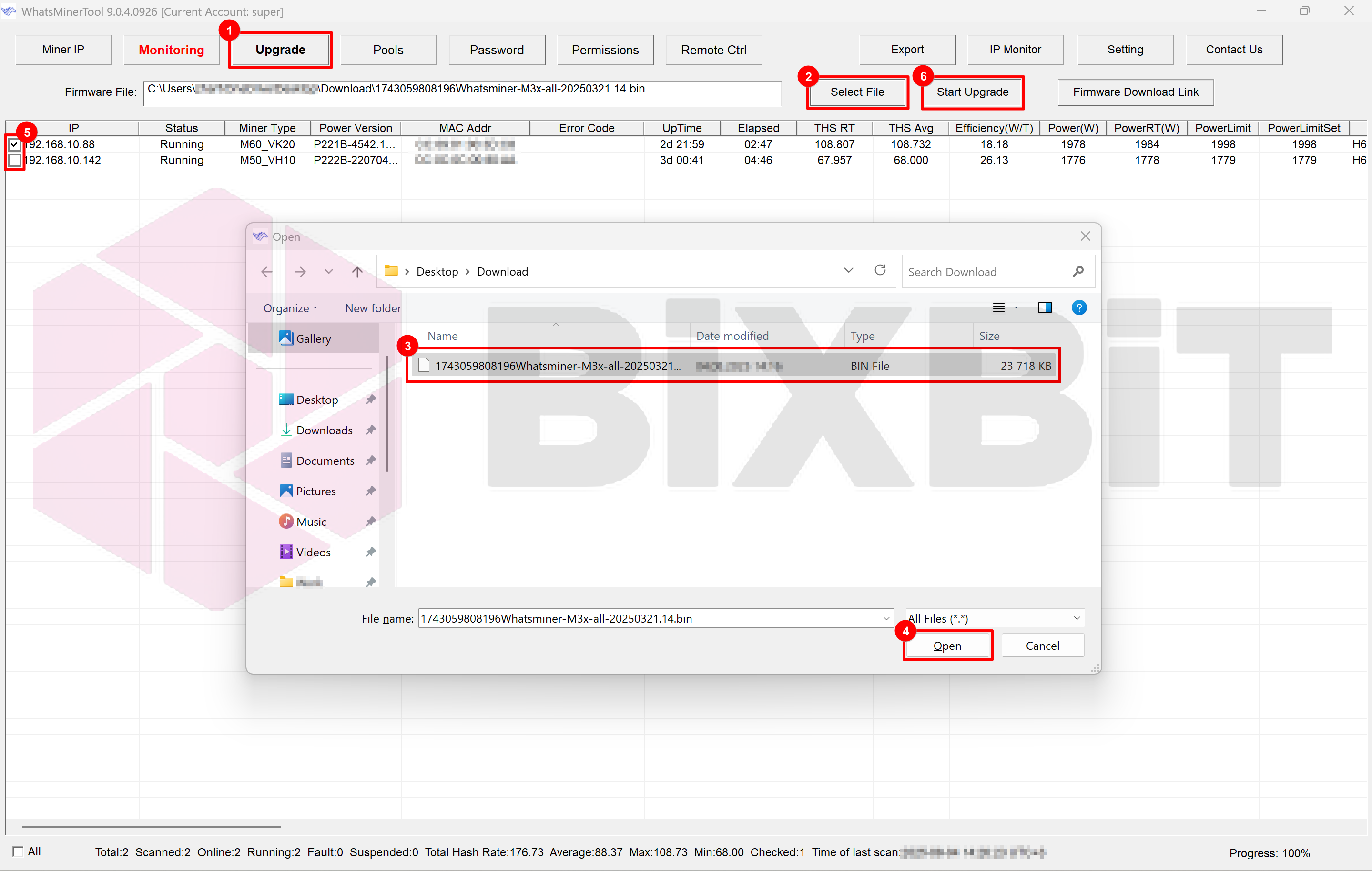The image size is (1372, 871).
Task: Open the view options dropdown arrow
Action: click(x=1016, y=308)
